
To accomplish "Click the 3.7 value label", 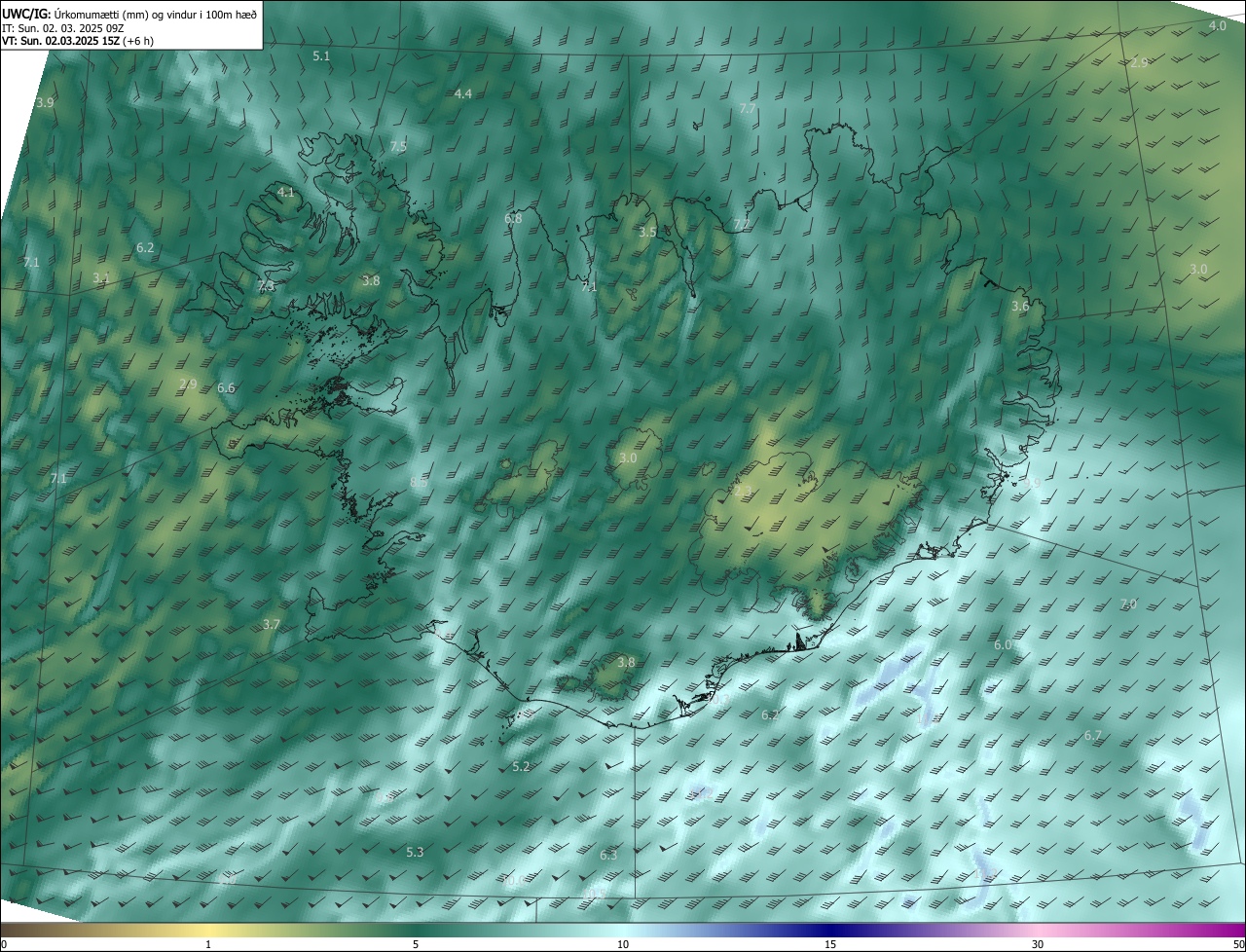I will pyautogui.click(x=272, y=624).
